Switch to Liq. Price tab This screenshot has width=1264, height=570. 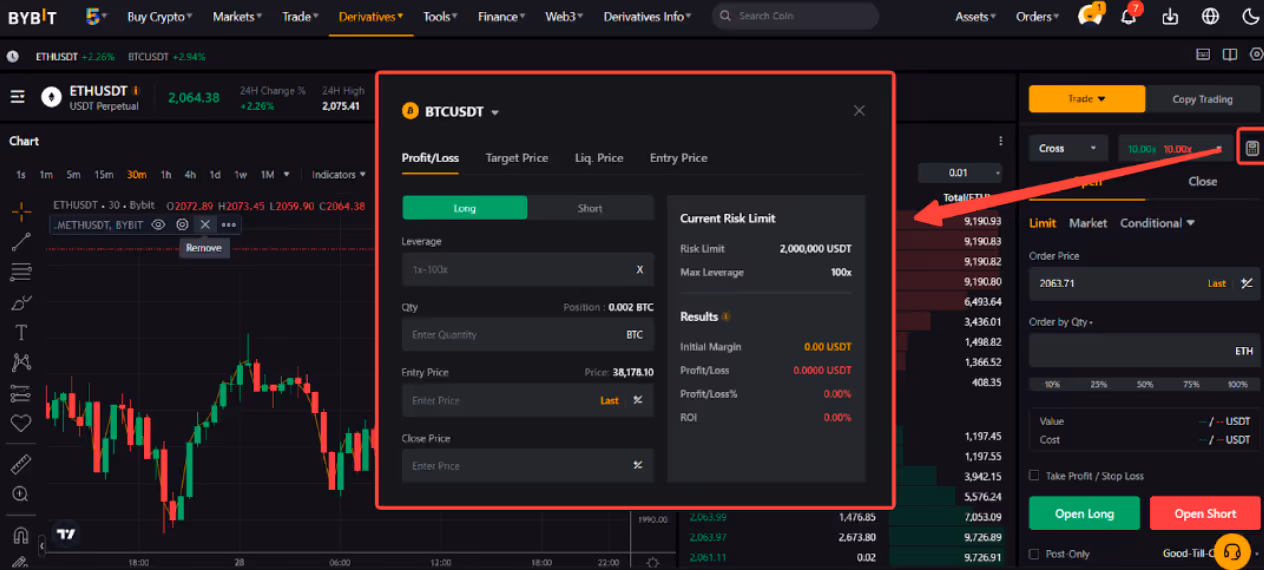[599, 158]
